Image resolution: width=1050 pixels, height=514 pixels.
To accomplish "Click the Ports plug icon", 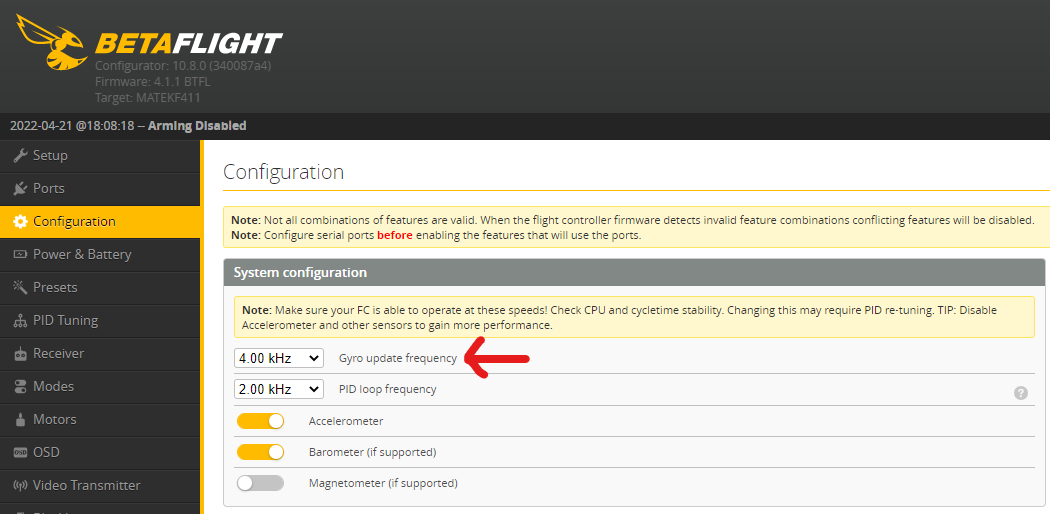I will tap(21, 189).
